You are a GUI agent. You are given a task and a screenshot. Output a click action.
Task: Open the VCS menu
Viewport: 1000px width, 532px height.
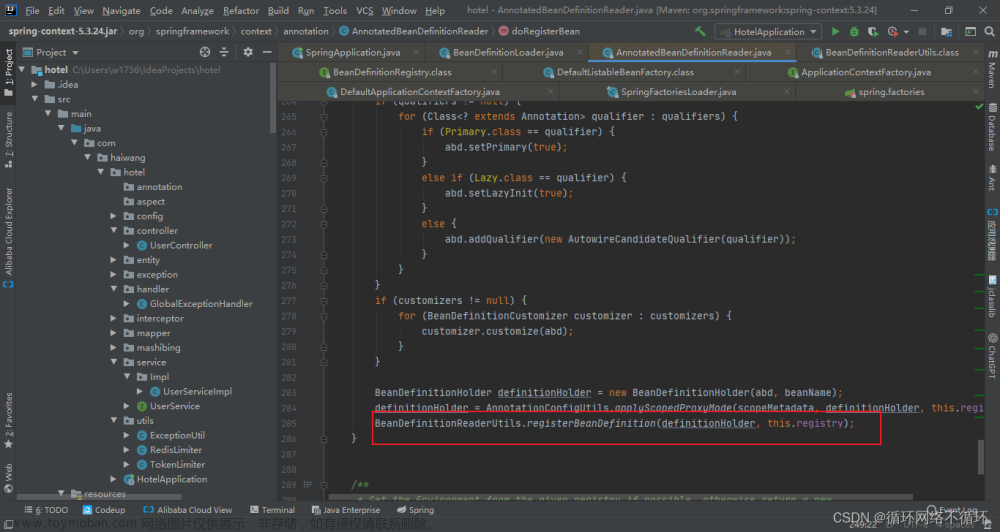[x=365, y=10]
